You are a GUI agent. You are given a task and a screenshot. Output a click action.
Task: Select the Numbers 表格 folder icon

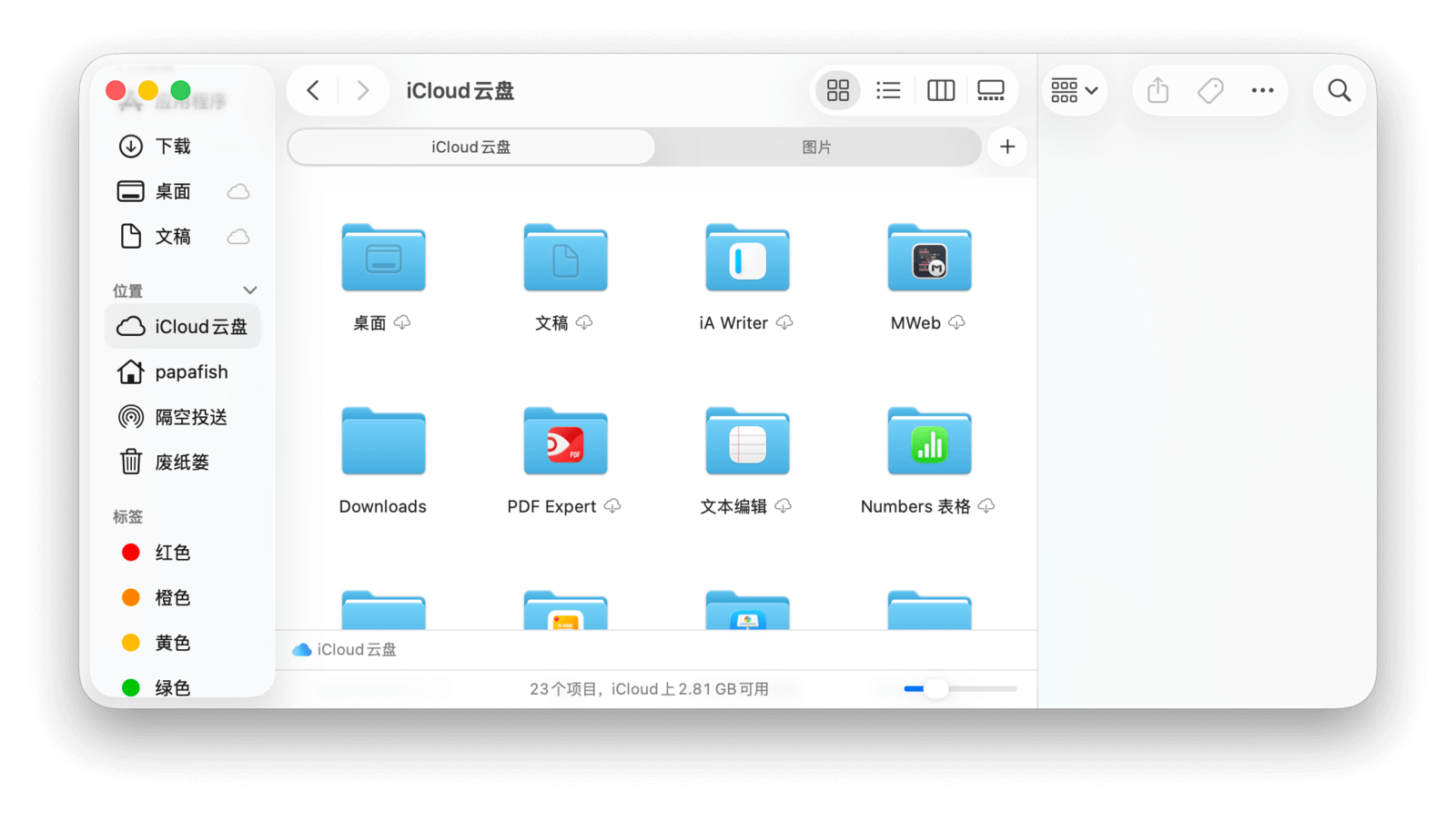tap(929, 442)
